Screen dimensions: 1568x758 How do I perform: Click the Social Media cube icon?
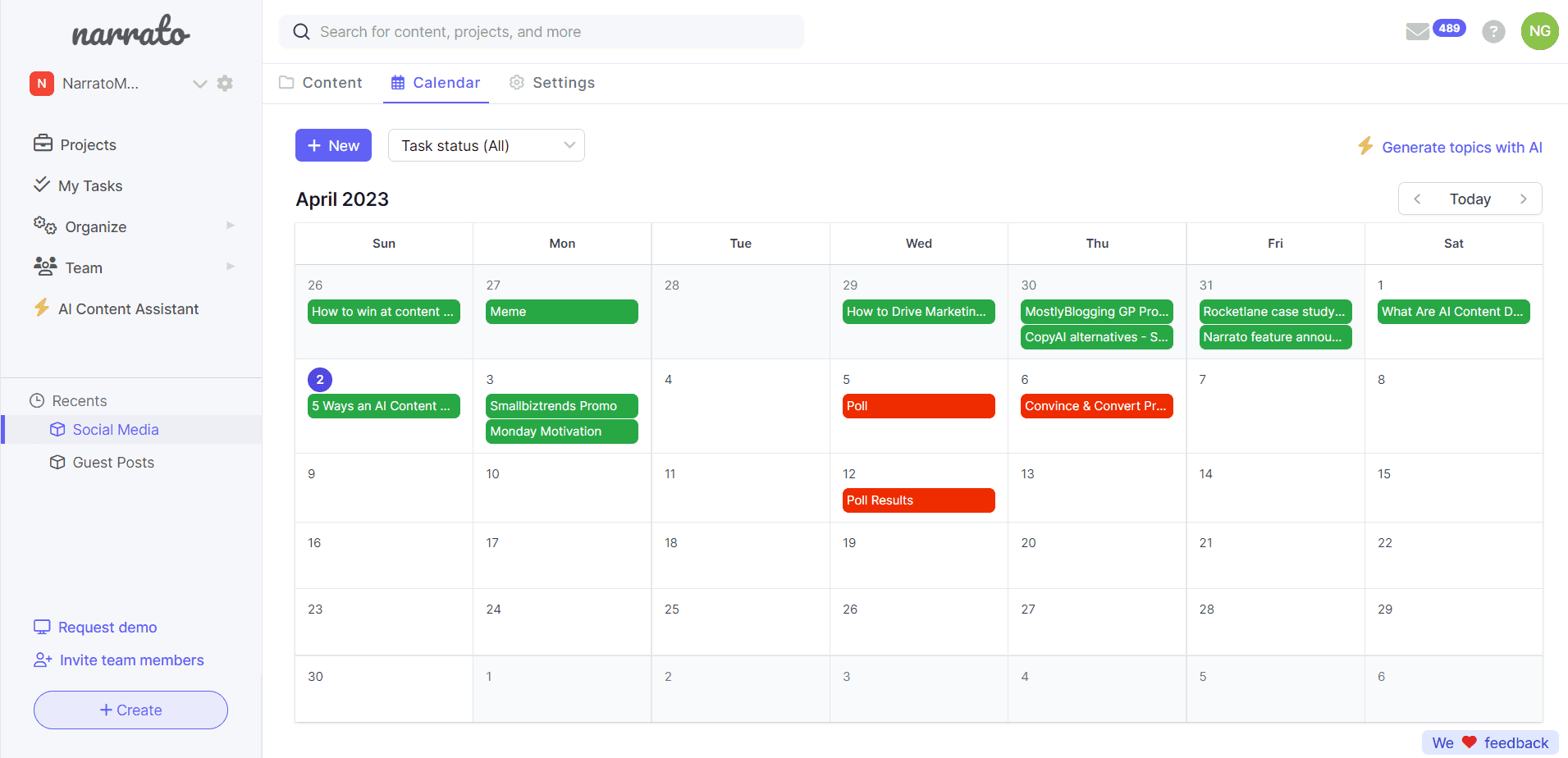(57, 429)
